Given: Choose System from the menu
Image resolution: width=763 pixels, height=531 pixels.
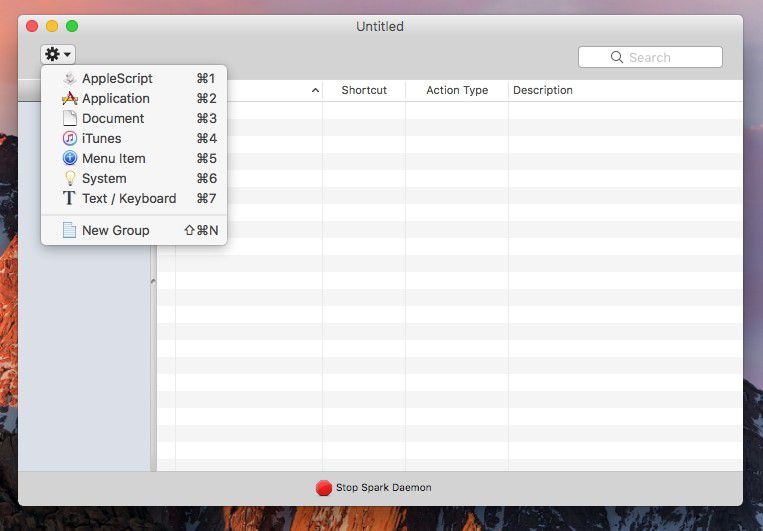Looking at the screenshot, I should [134, 178].
